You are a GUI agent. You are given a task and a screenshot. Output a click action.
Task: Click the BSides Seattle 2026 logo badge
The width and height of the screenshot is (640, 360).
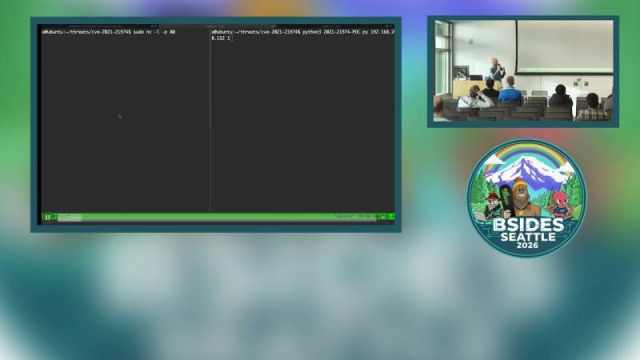pos(527,198)
